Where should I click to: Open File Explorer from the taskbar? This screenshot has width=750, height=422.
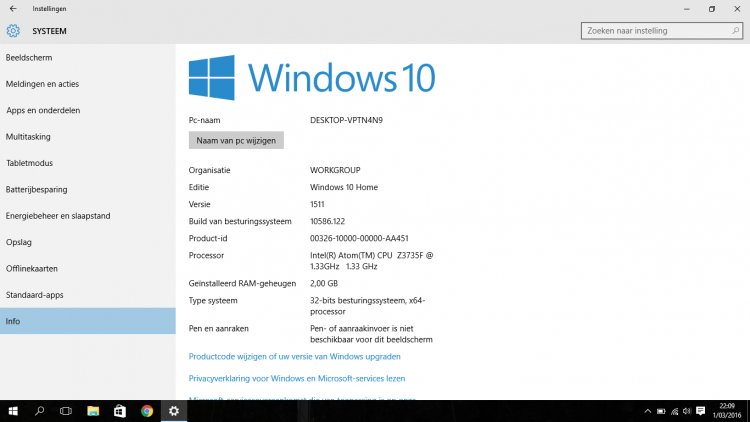click(x=93, y=411)
